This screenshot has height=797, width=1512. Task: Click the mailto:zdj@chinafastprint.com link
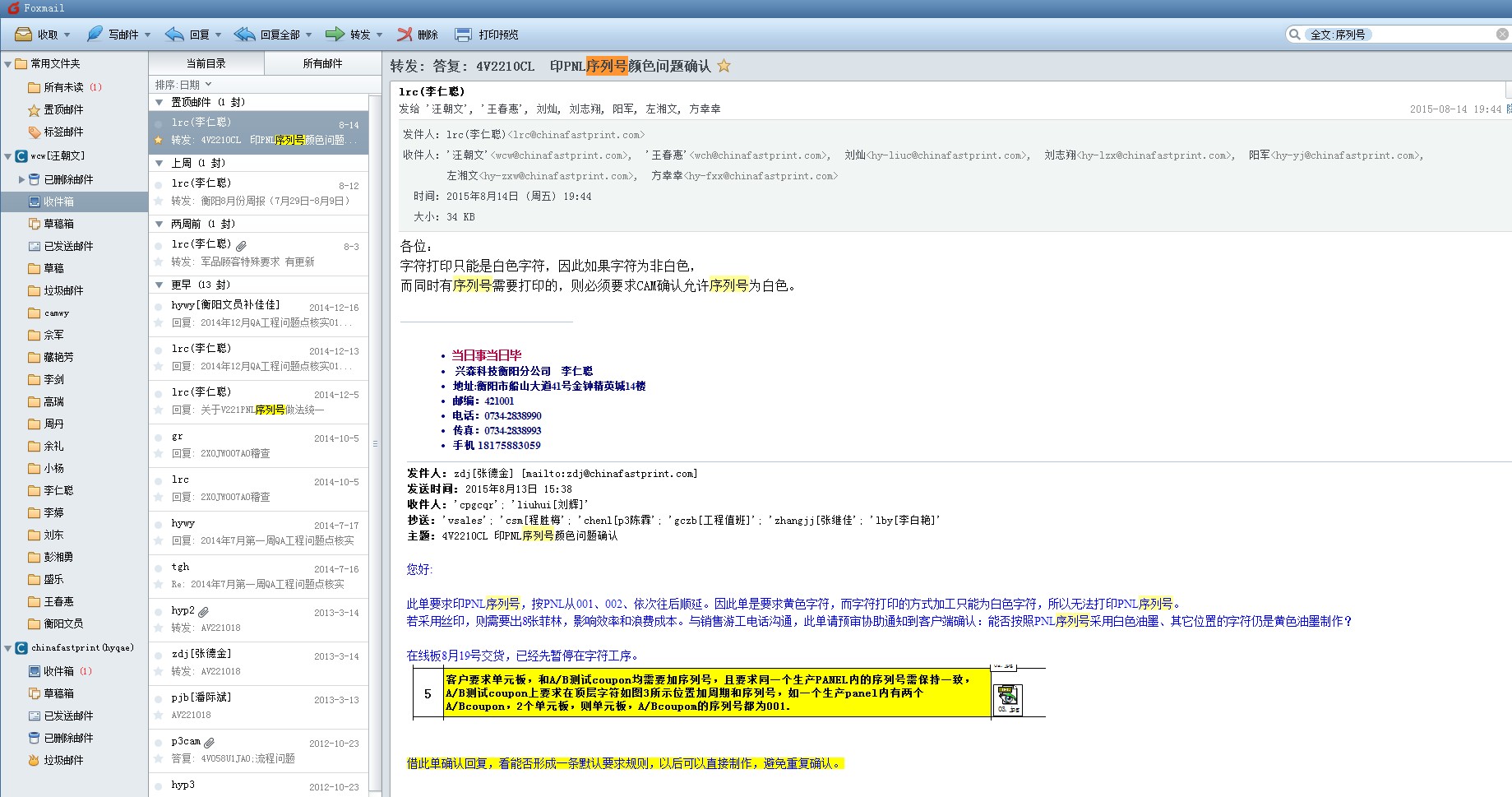611,474
